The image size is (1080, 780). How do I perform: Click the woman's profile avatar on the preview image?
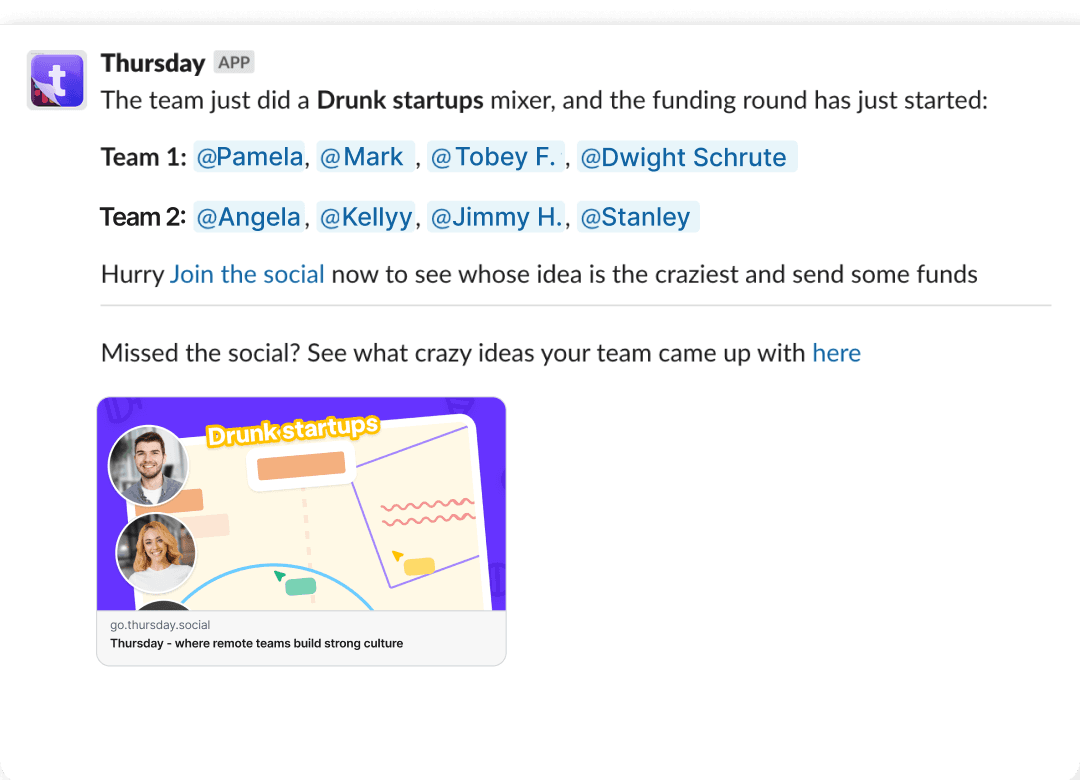coord(155,553)
